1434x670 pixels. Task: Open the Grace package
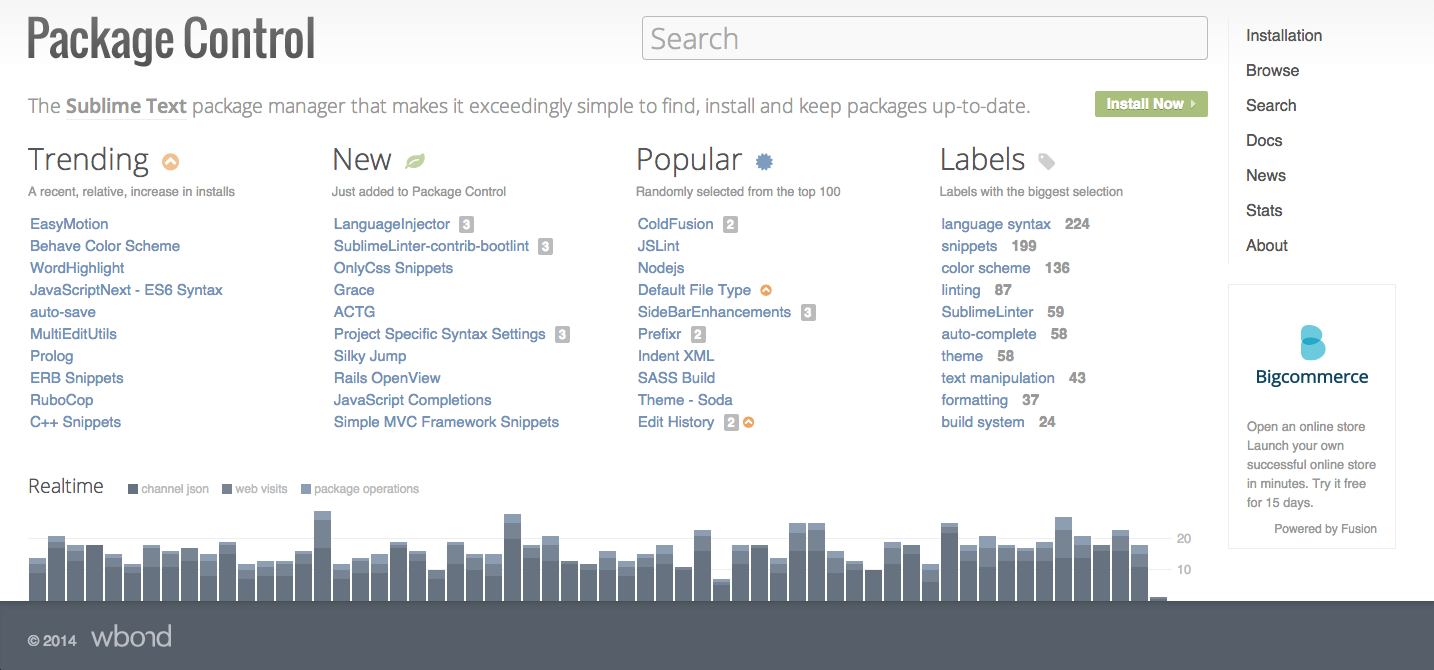click(x=354, y=290)
